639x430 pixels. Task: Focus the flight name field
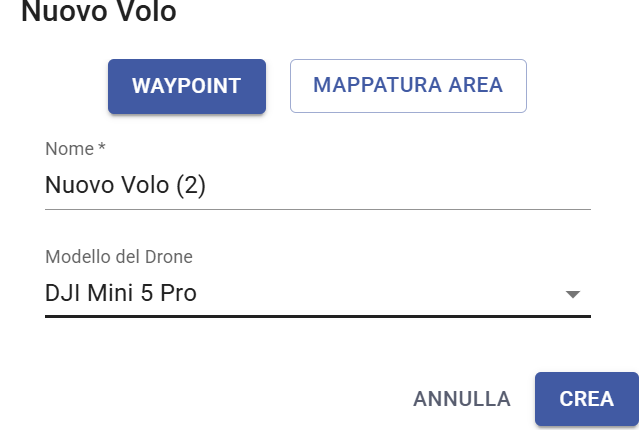tap(317, 186)
